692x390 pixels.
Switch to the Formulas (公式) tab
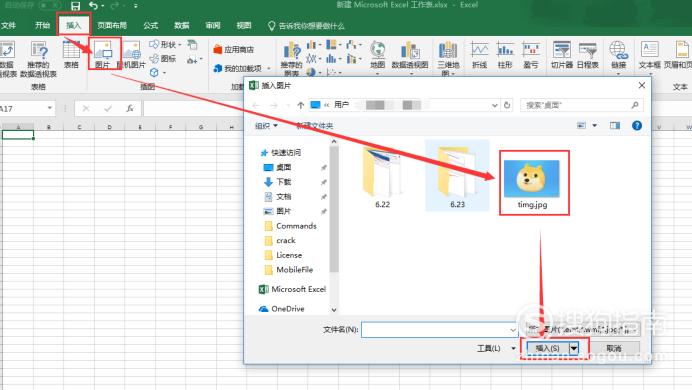pyautogui.click(x=150, y=26)
